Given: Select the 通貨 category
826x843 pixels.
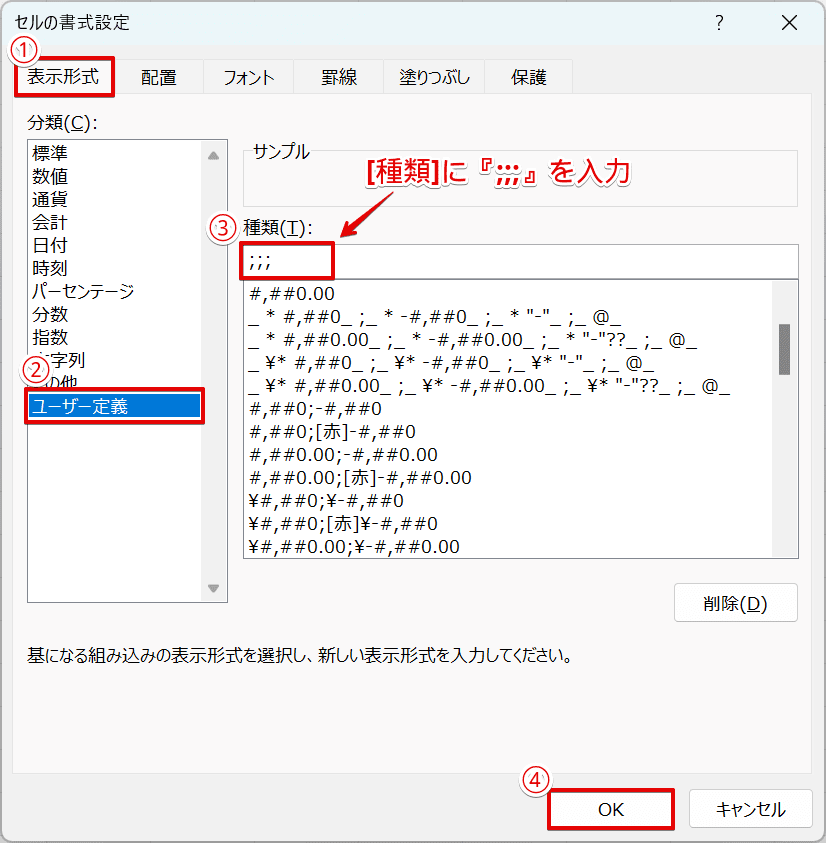Looking at the screenshot, I should tap(50, 198).
